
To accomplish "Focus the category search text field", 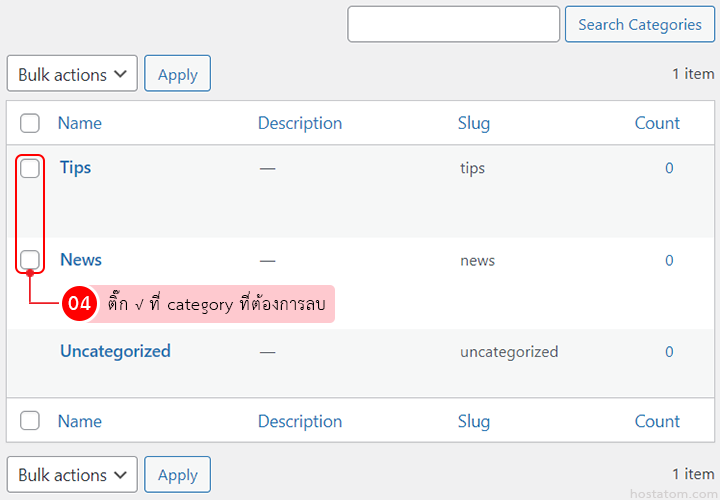I will (453, 24).
